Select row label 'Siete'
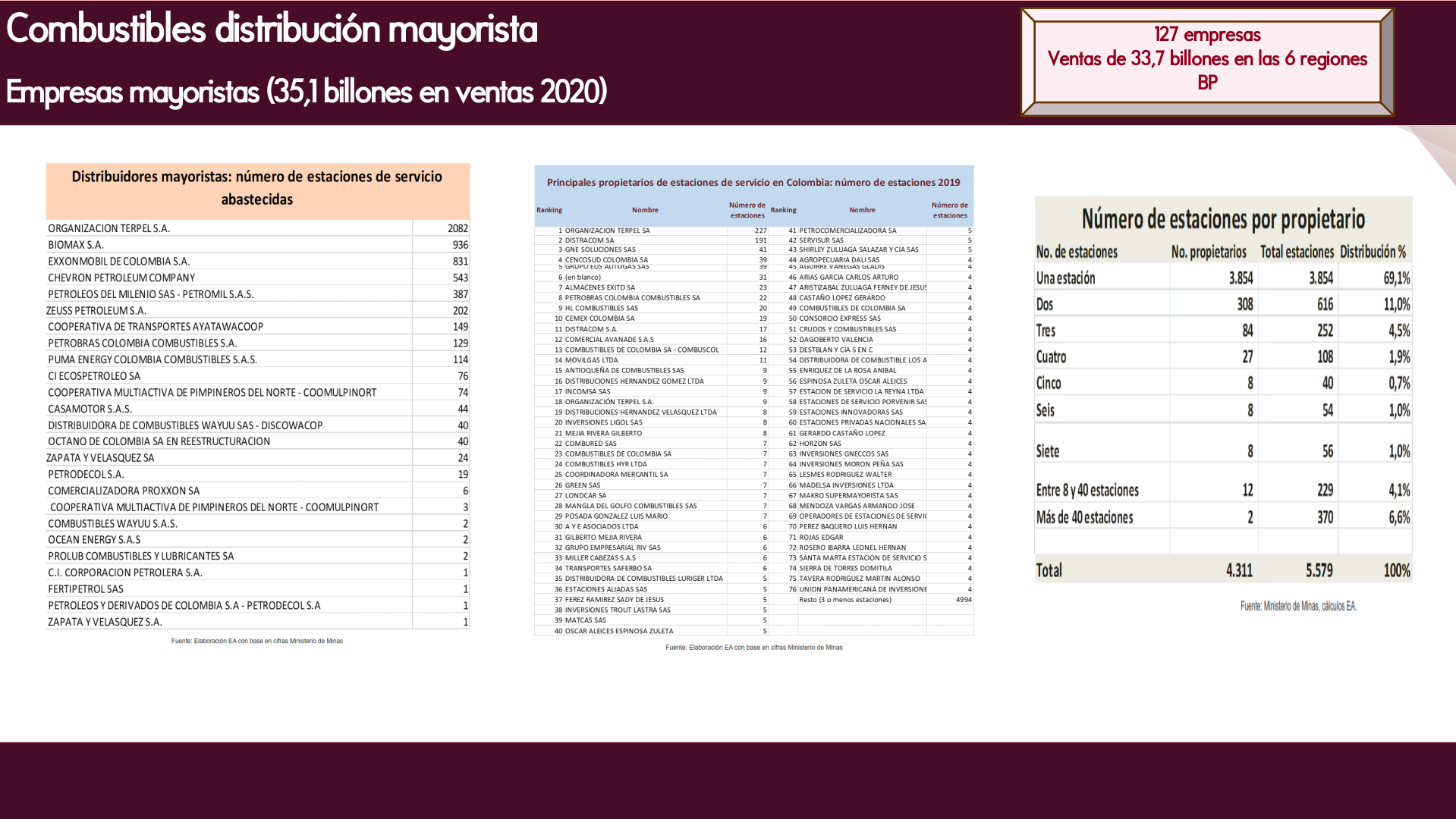 [x=1048, y=451]
